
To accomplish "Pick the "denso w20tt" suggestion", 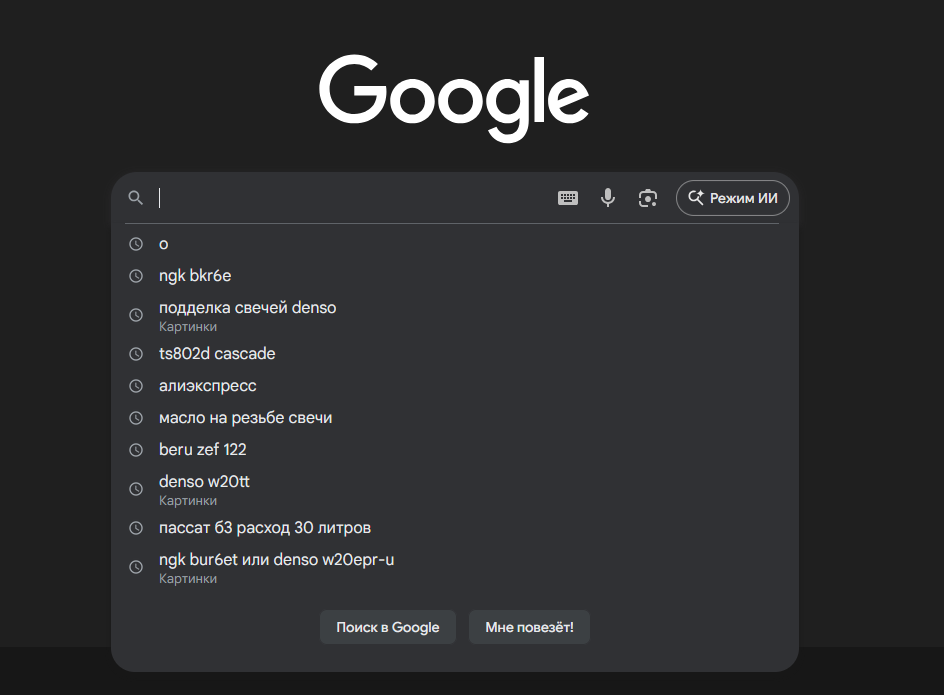I will tap(204, 482).
